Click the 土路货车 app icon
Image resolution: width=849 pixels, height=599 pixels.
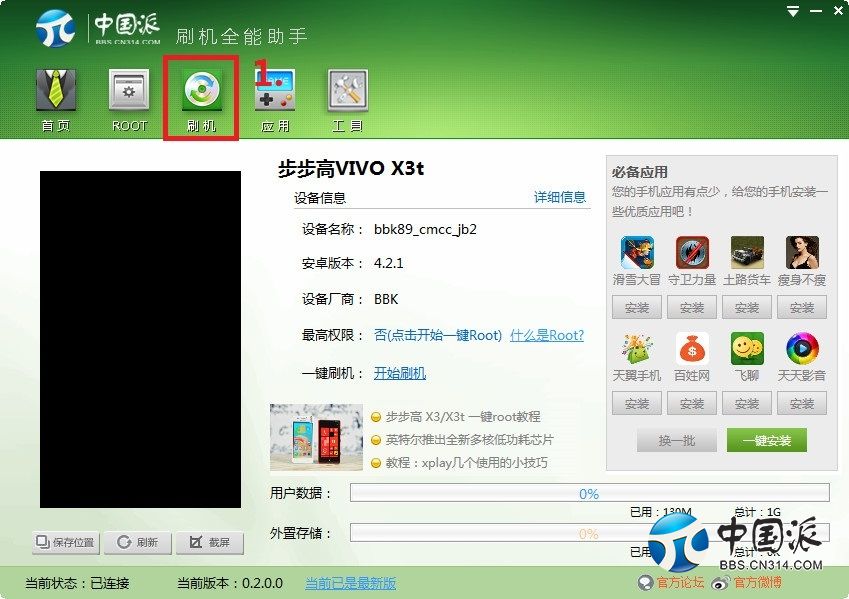[x=747, y=252]
